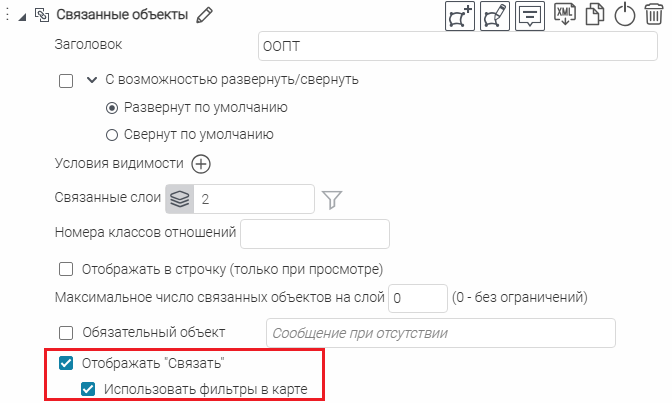Click the edit-object icon with pencil
Screen dimensions: 672x403
495,16
